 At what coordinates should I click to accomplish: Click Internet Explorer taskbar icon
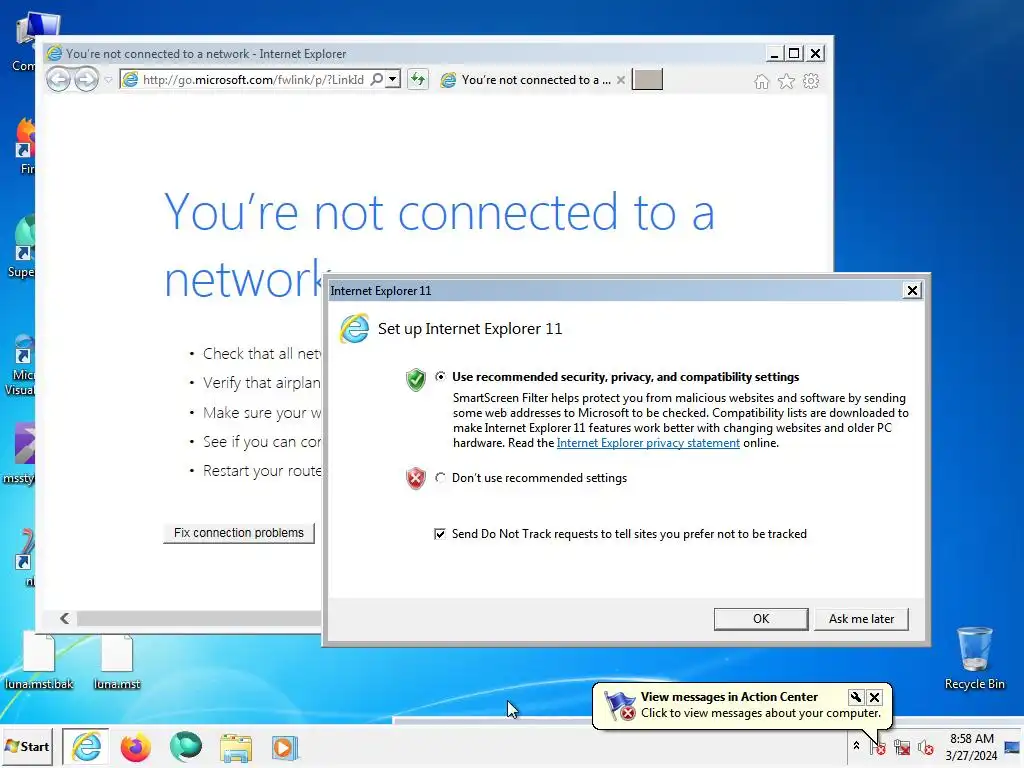(x=86, y=746)
